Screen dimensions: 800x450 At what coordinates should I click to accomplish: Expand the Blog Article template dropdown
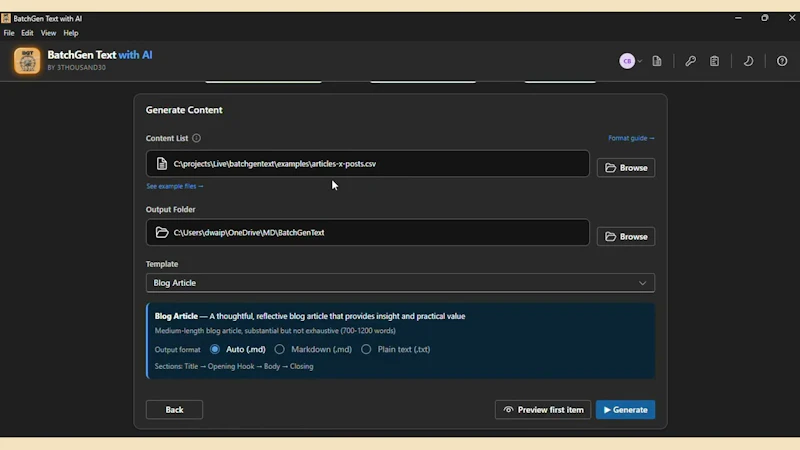click(x=400, y=283)
